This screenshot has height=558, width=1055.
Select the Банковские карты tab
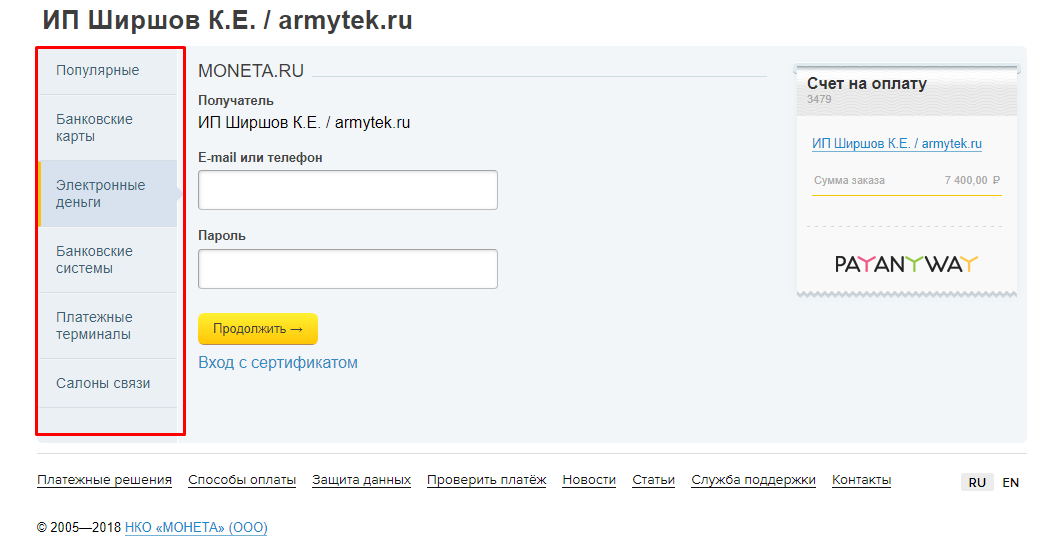pos(108,128)
